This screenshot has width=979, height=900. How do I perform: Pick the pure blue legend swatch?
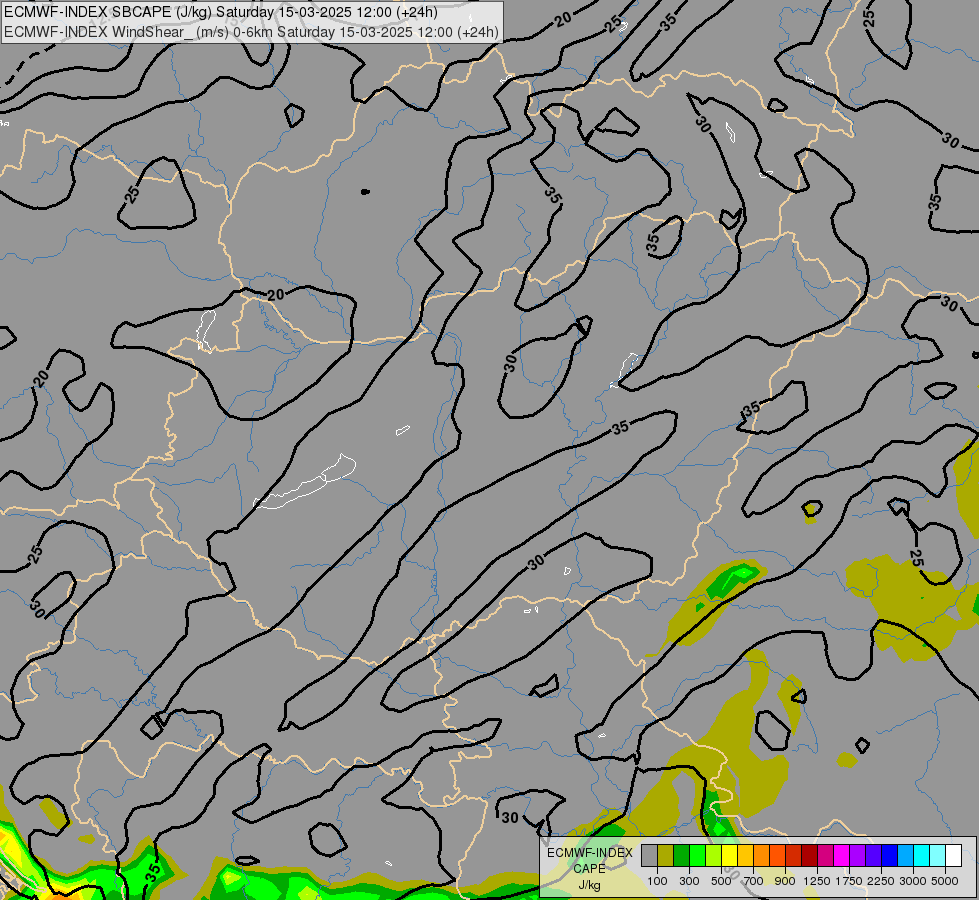(889, 856)
